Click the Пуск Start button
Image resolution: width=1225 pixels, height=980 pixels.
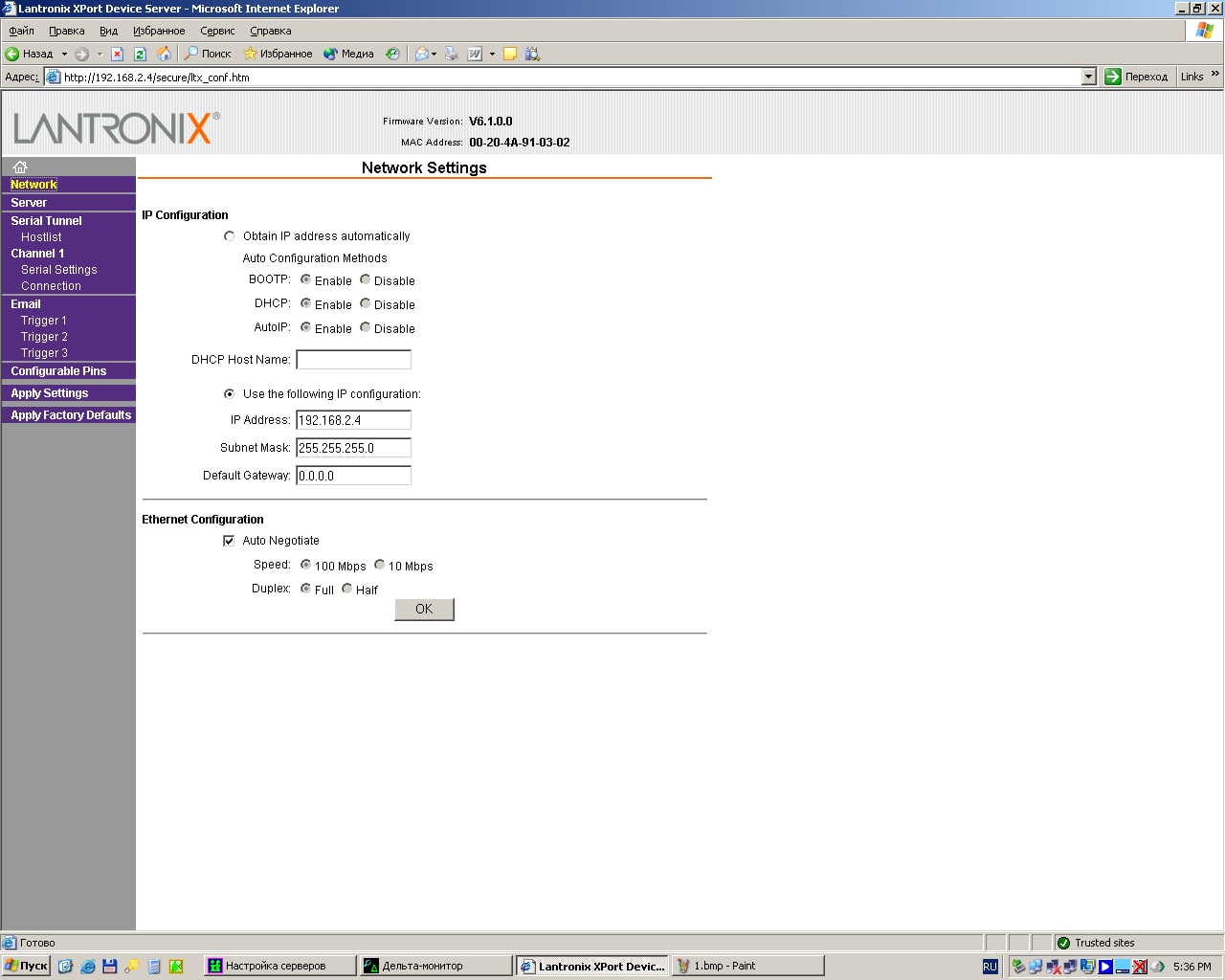26,967
